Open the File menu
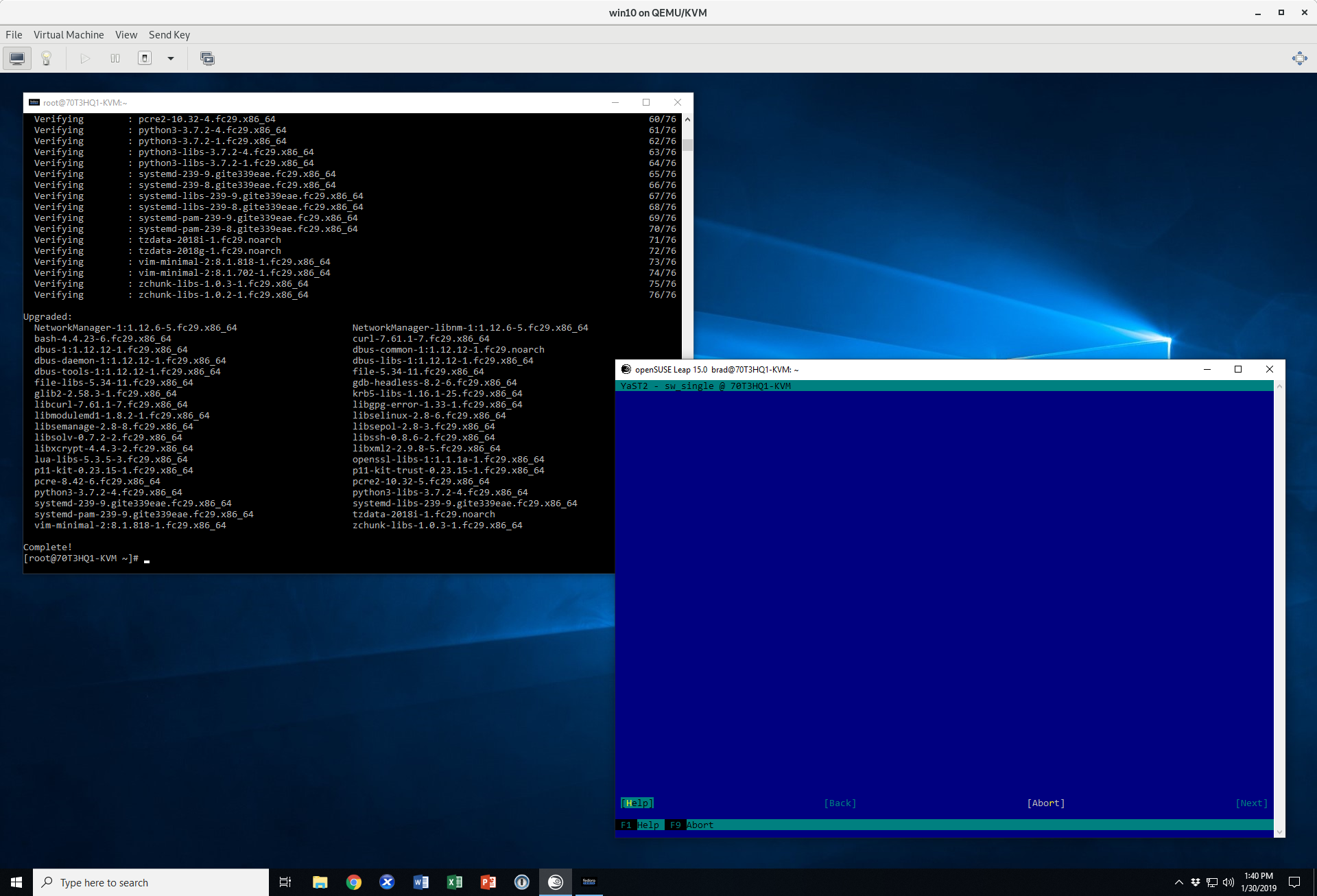Viewport: 1317px width, 896px height. (14, 35)
